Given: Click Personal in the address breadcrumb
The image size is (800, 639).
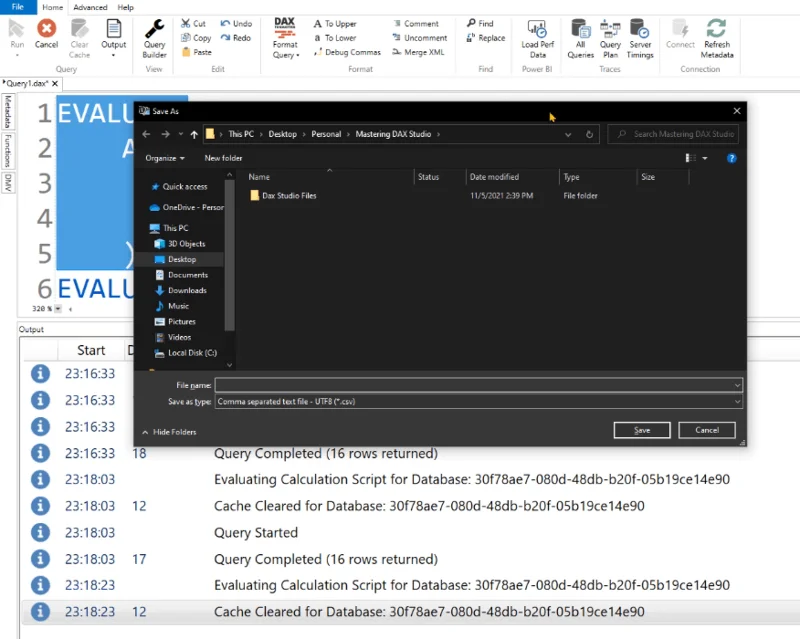Looking at the screenshot, I should tap(326, 134).
